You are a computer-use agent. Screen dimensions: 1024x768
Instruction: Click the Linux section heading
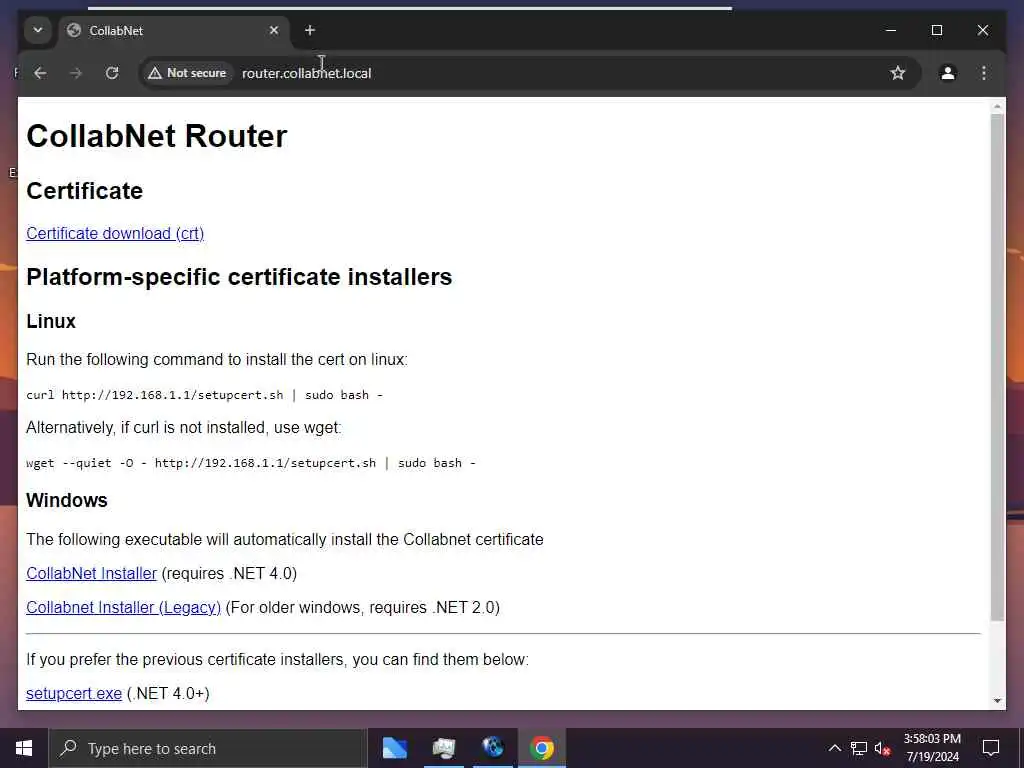pyautogui.click(x=51, y=321)
